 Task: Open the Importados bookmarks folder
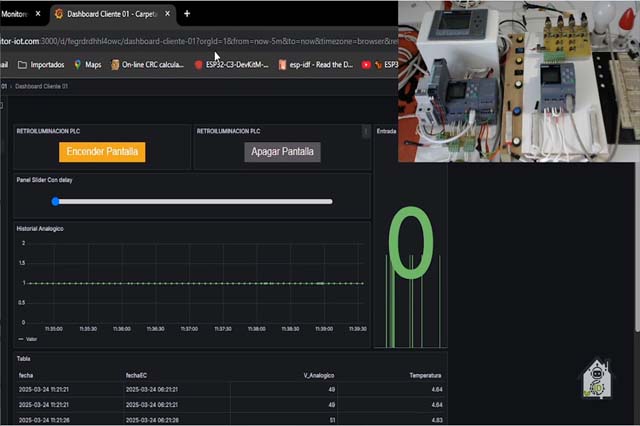coord(40,65)
